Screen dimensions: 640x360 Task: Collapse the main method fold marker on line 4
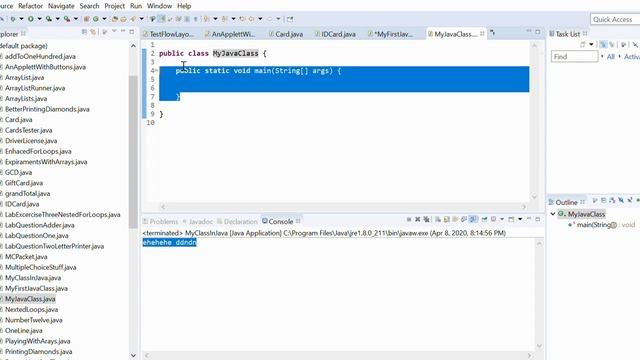tap(157, 71)
